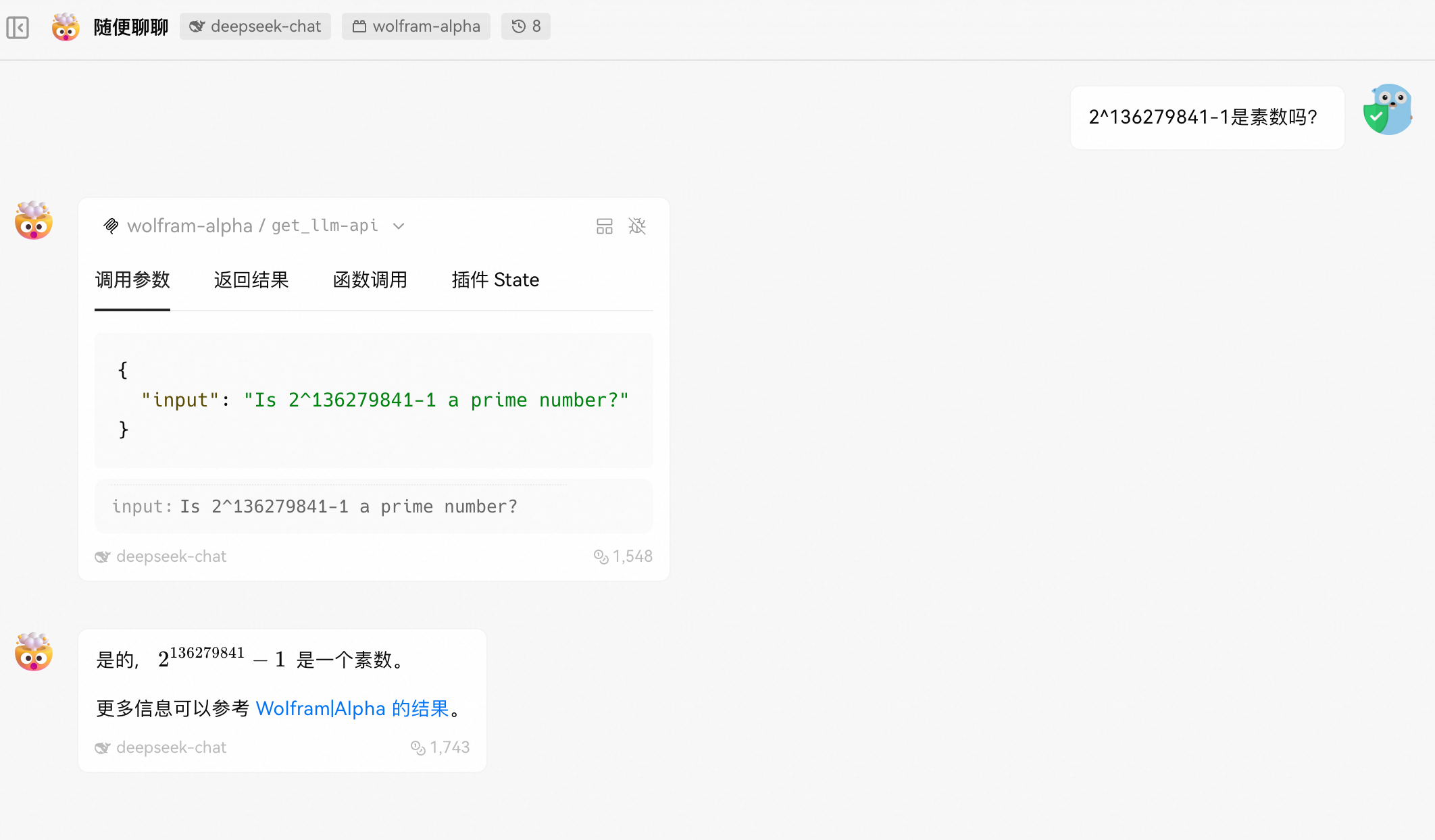Toggle the plugin debug bug icon
The image size is (1435, 840).
637,226
